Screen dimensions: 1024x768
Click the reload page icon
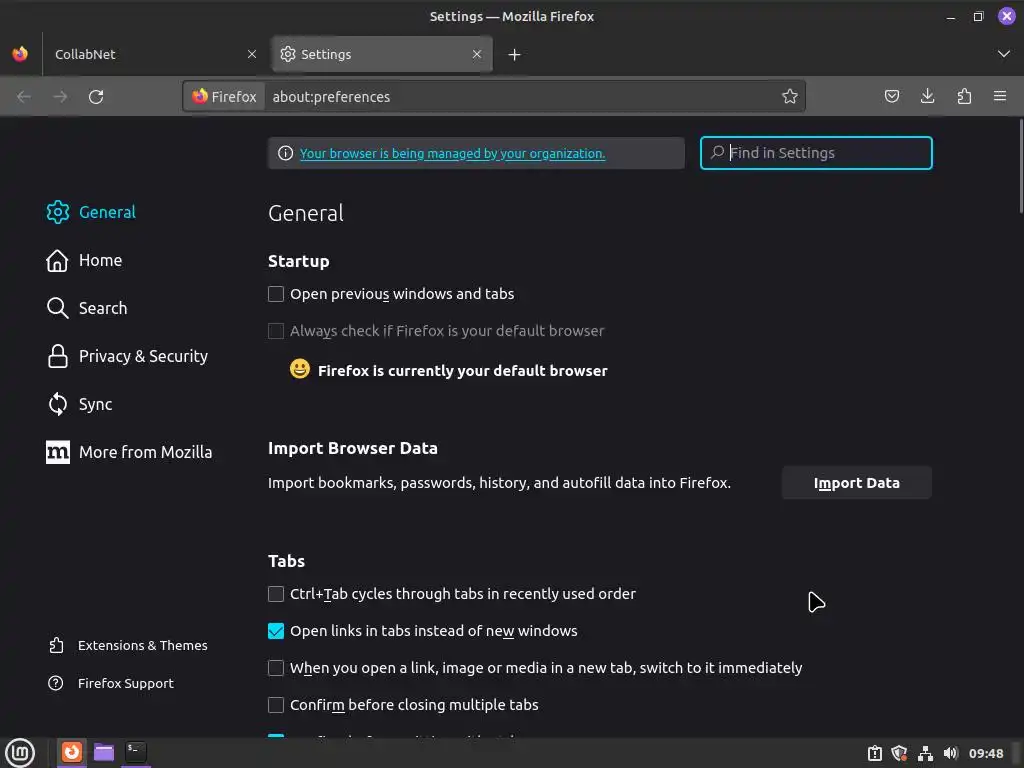(96, 97)
